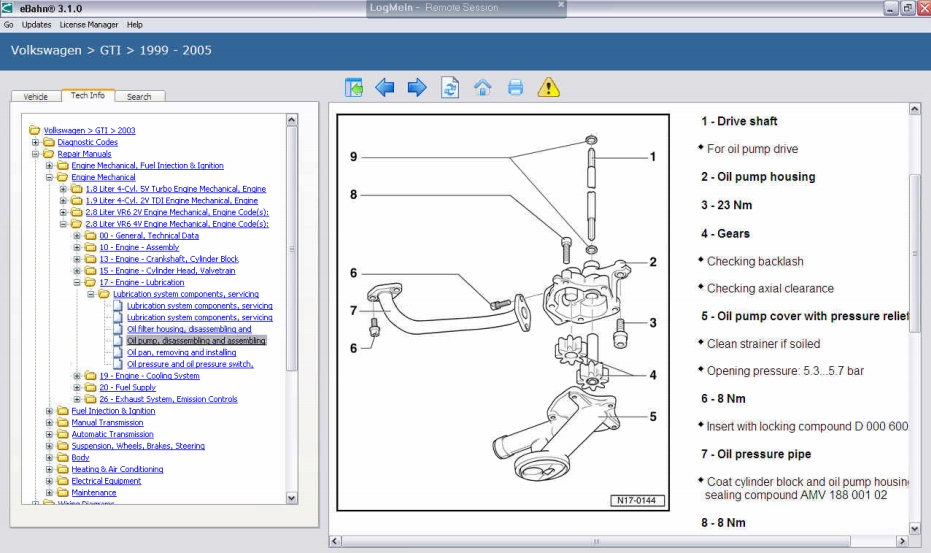Switch to the Search tab
Screen dimensions: 931x553
pos(139,97)
